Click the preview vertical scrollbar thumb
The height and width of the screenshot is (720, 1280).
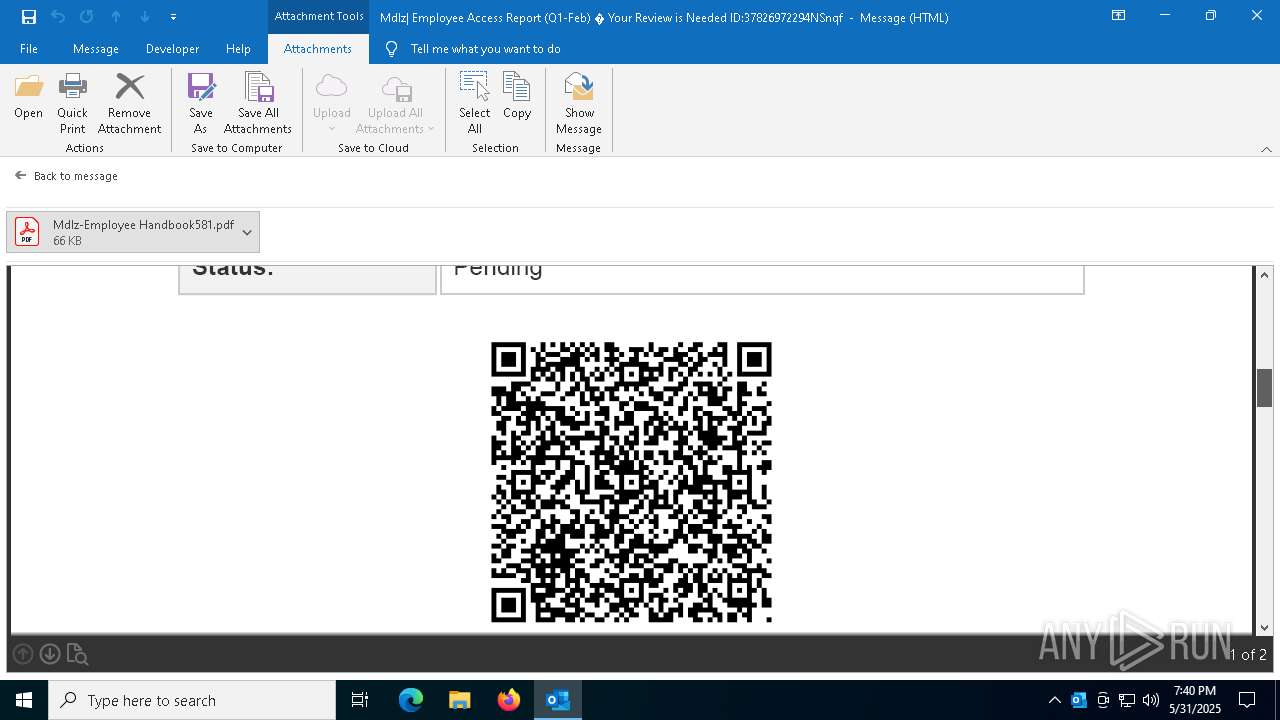point(1264,388)
